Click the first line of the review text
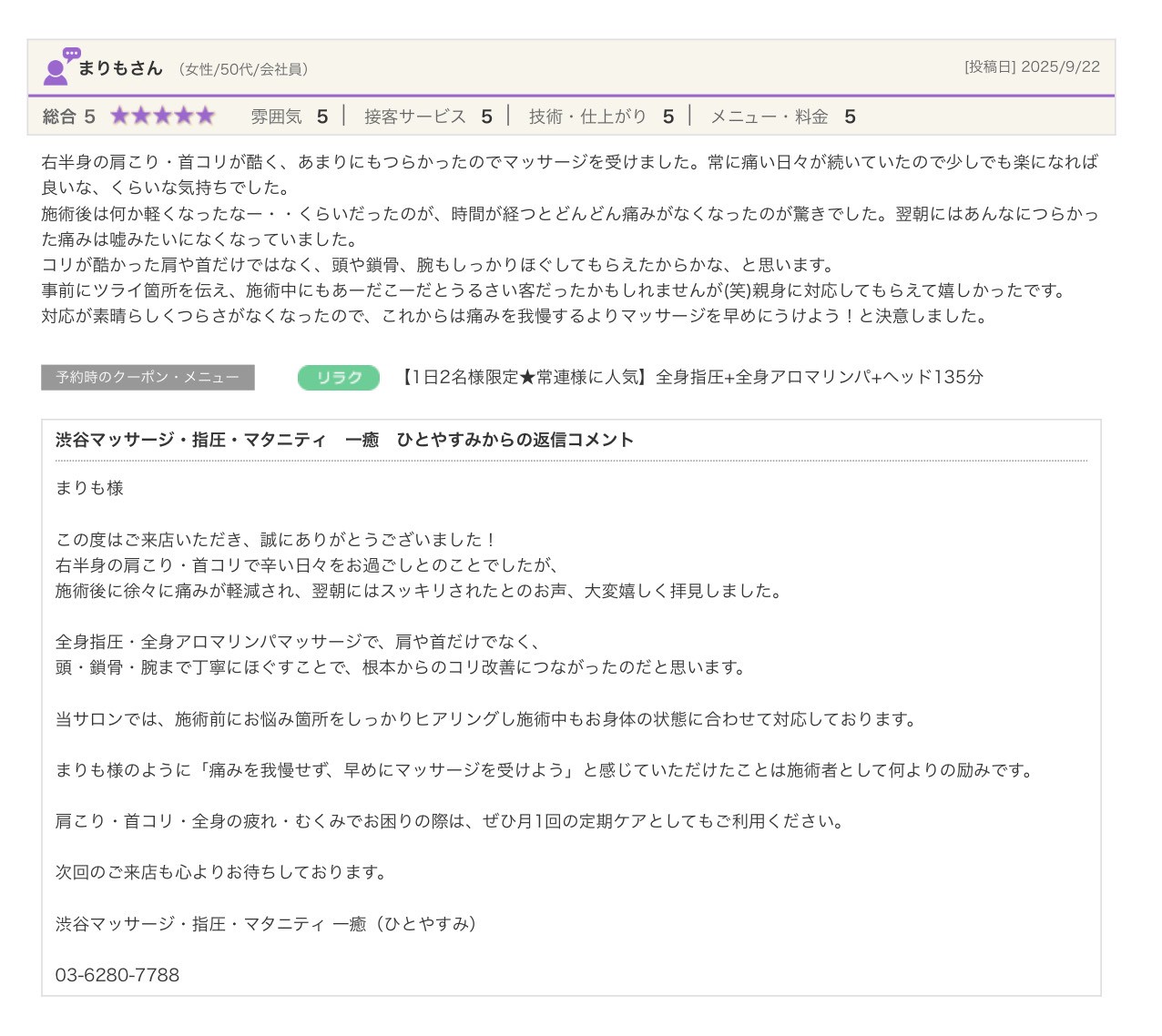This screenshot has height=1036, width=1162. pyautogui.click(x=569, y=162)
